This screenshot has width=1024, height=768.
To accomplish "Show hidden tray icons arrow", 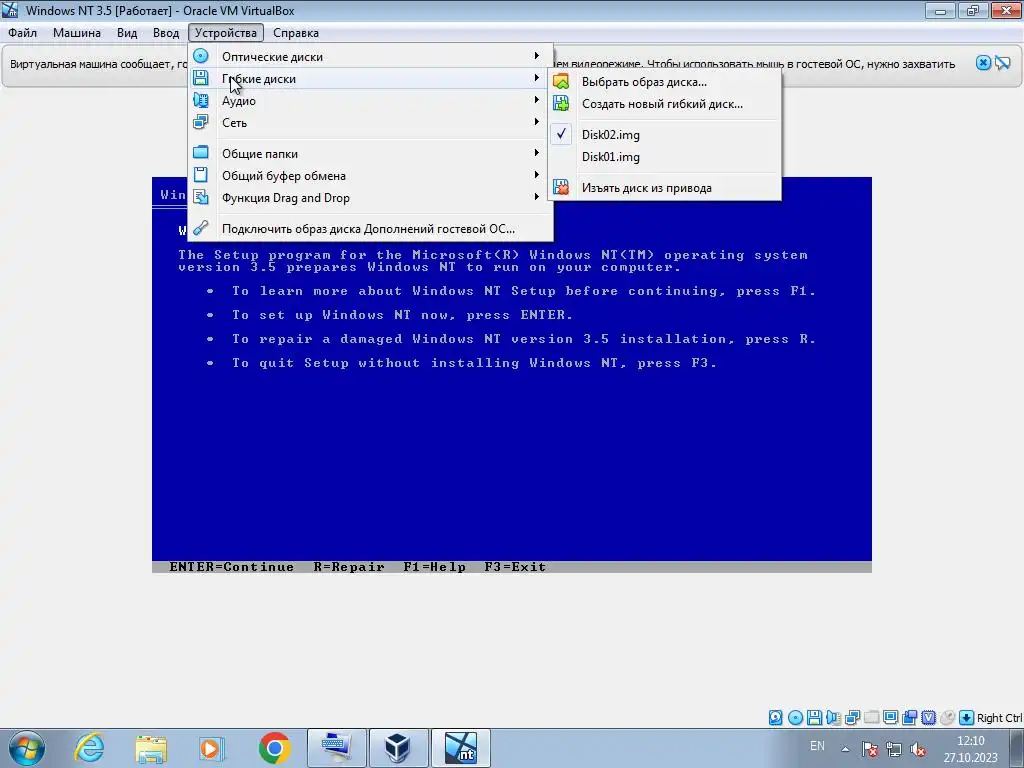I will (845, 748).
